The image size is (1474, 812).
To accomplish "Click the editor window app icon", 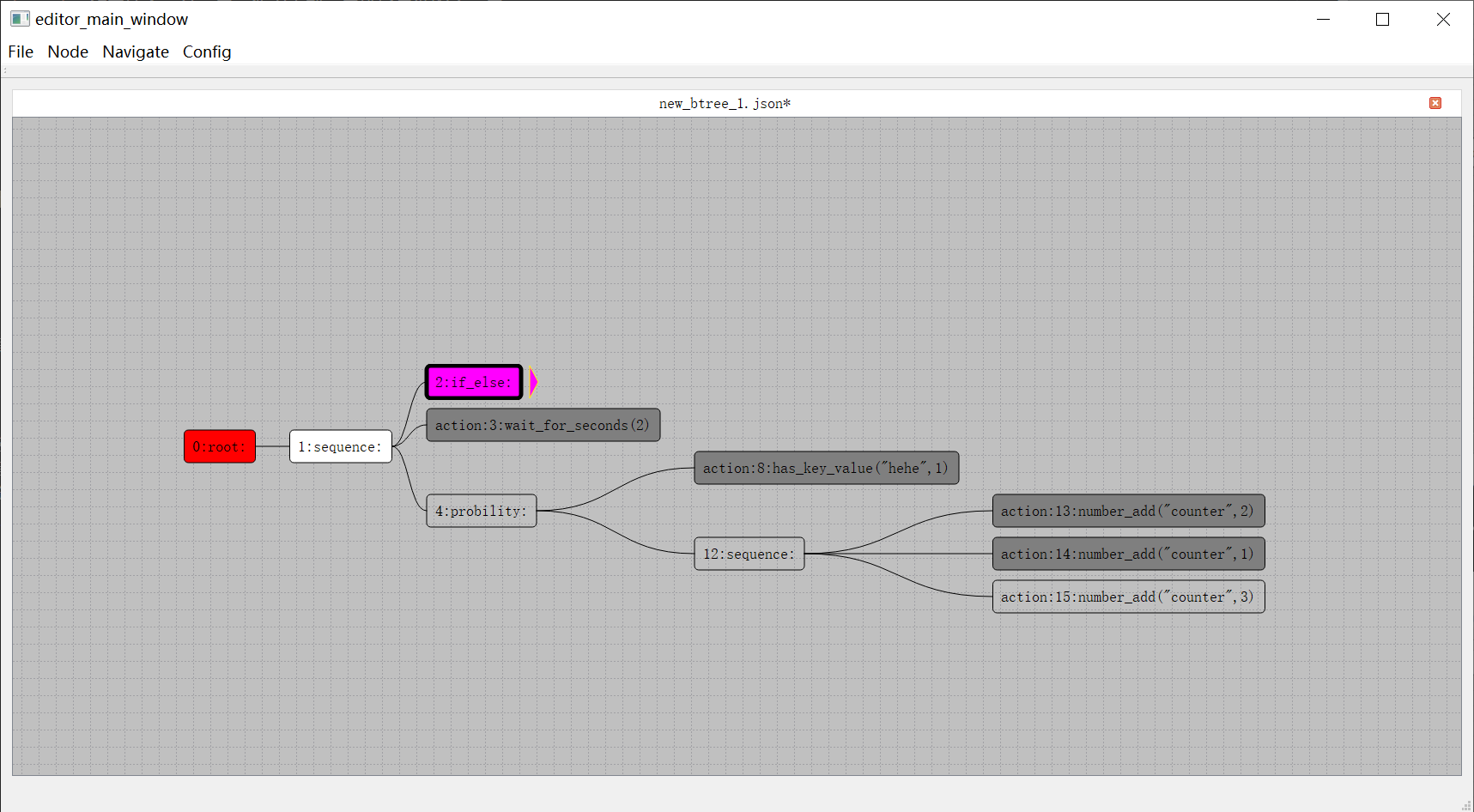I will pos(20,19).
